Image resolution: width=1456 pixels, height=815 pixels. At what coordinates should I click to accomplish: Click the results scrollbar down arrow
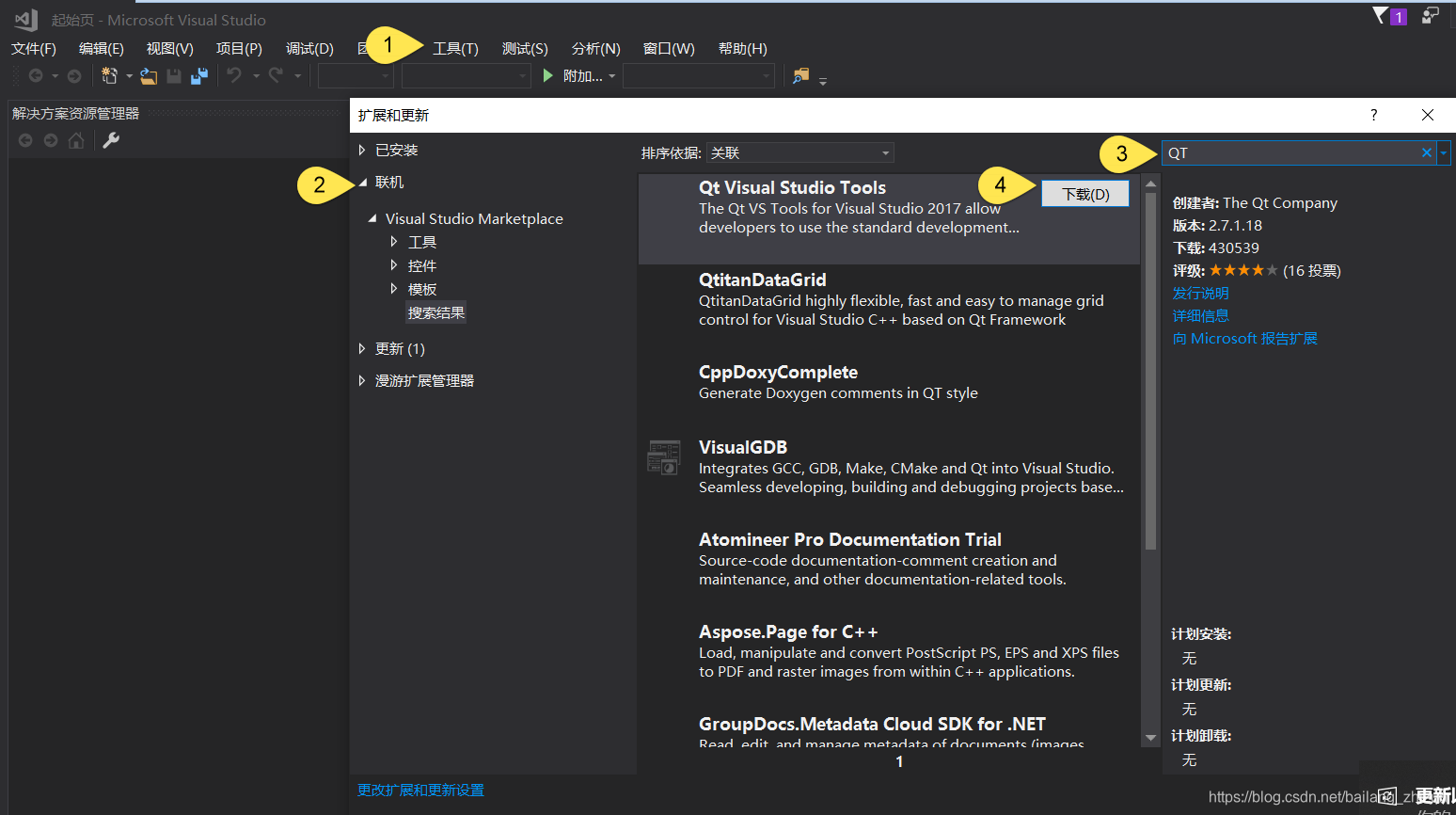pyautogui.click(x=1150, y=738)
